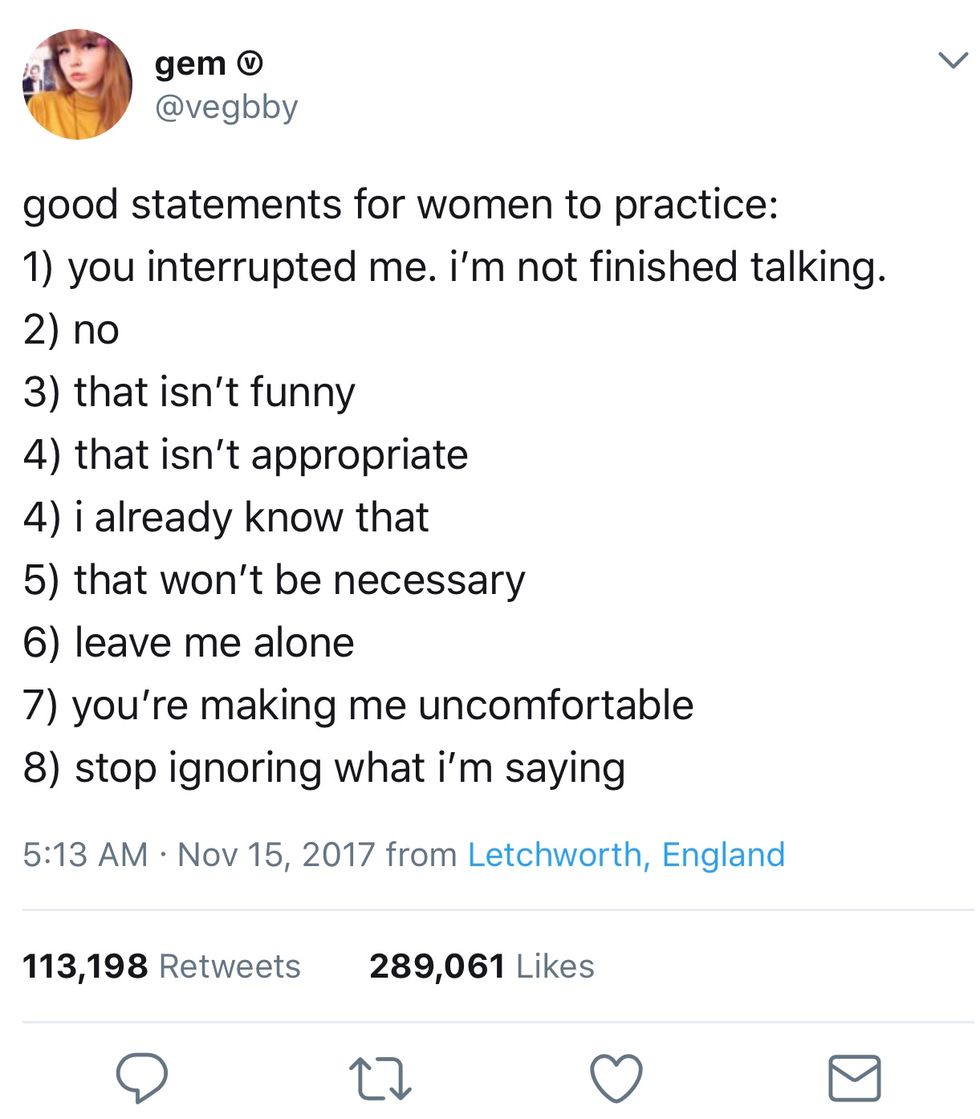980x1119 pixels.
Task: Click the "that isn't funny" line
Action: point(189,393)
